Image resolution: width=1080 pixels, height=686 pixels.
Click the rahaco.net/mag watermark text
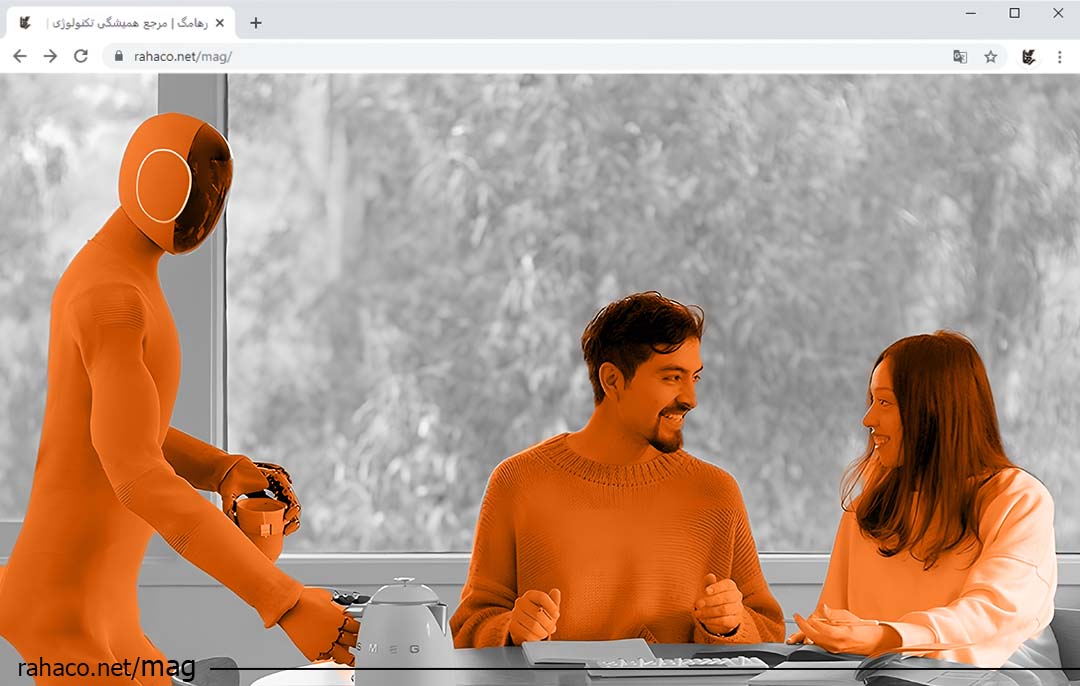pos(106,668)
